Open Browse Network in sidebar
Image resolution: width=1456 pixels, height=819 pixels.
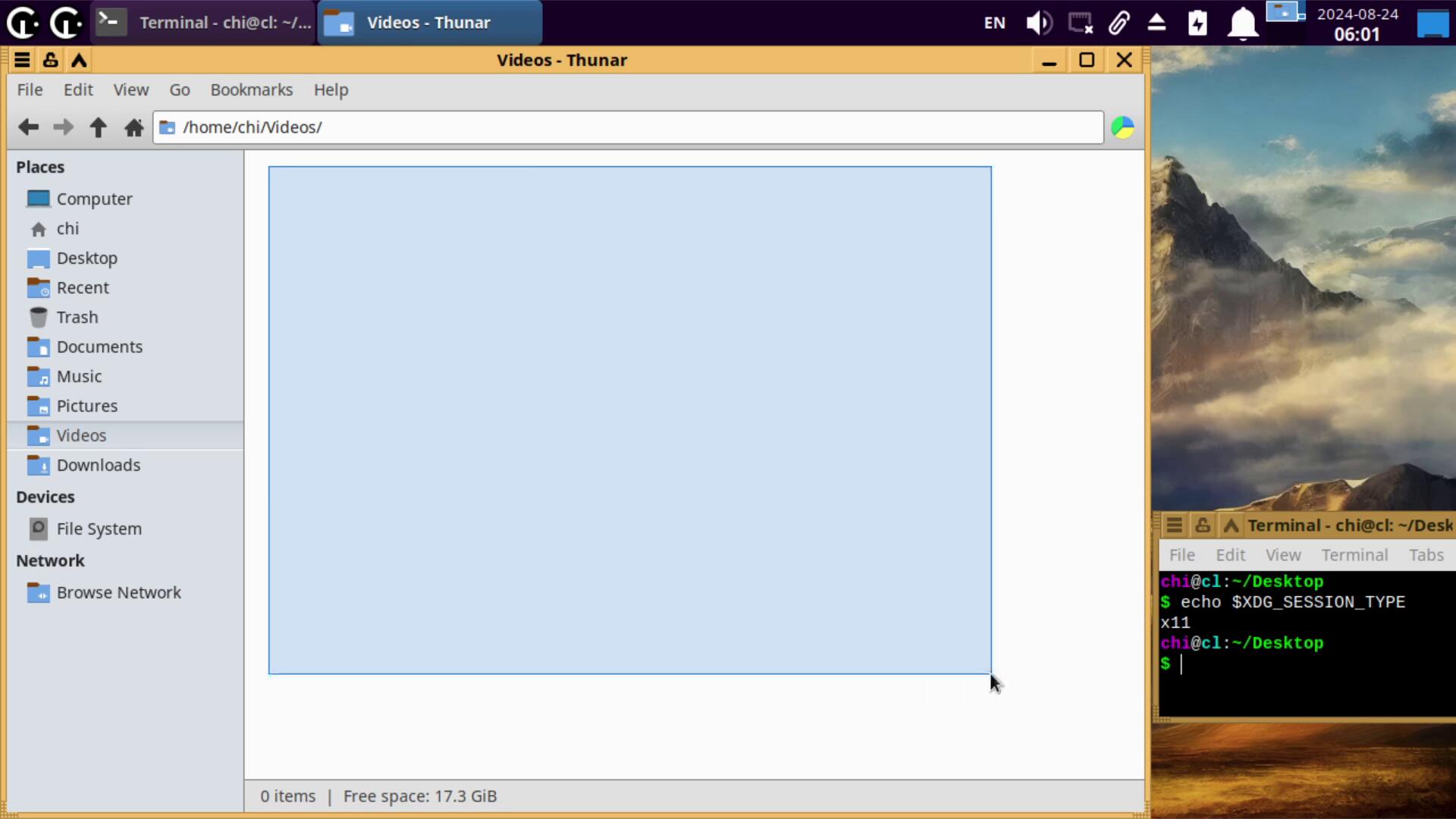(118, 592)
